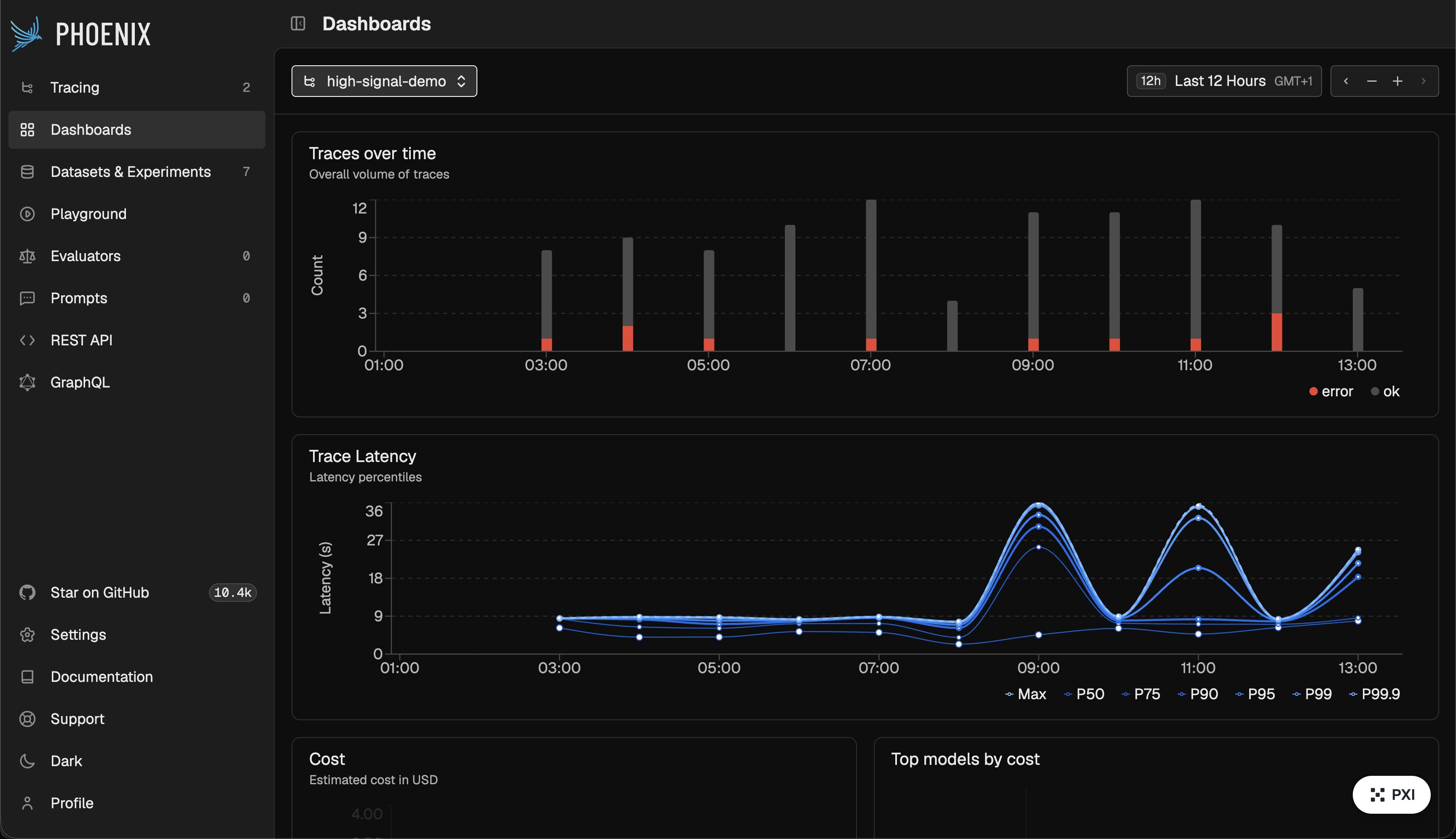Screen dimensions: 1456x839
Task: Click the Profile person icon
Action: click(27, 803)
